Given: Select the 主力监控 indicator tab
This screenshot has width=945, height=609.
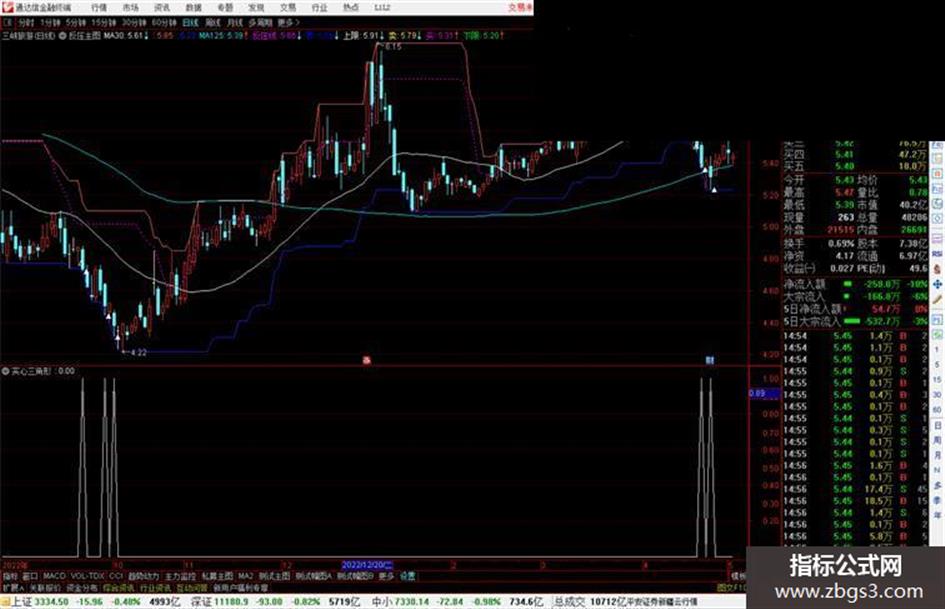Looking at the screenshot, I should 180,576.
